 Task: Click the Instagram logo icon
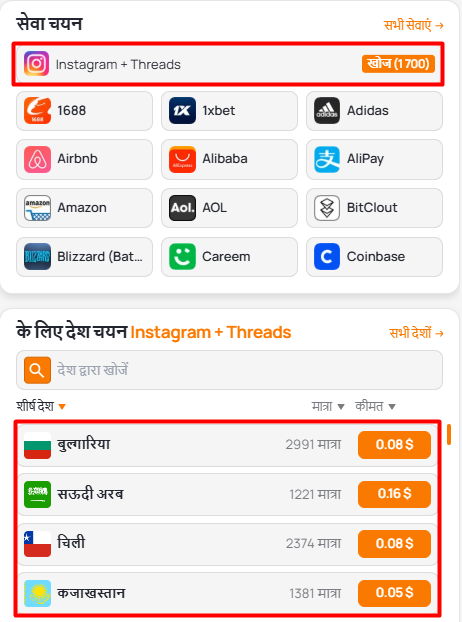[x=36, y=63]
